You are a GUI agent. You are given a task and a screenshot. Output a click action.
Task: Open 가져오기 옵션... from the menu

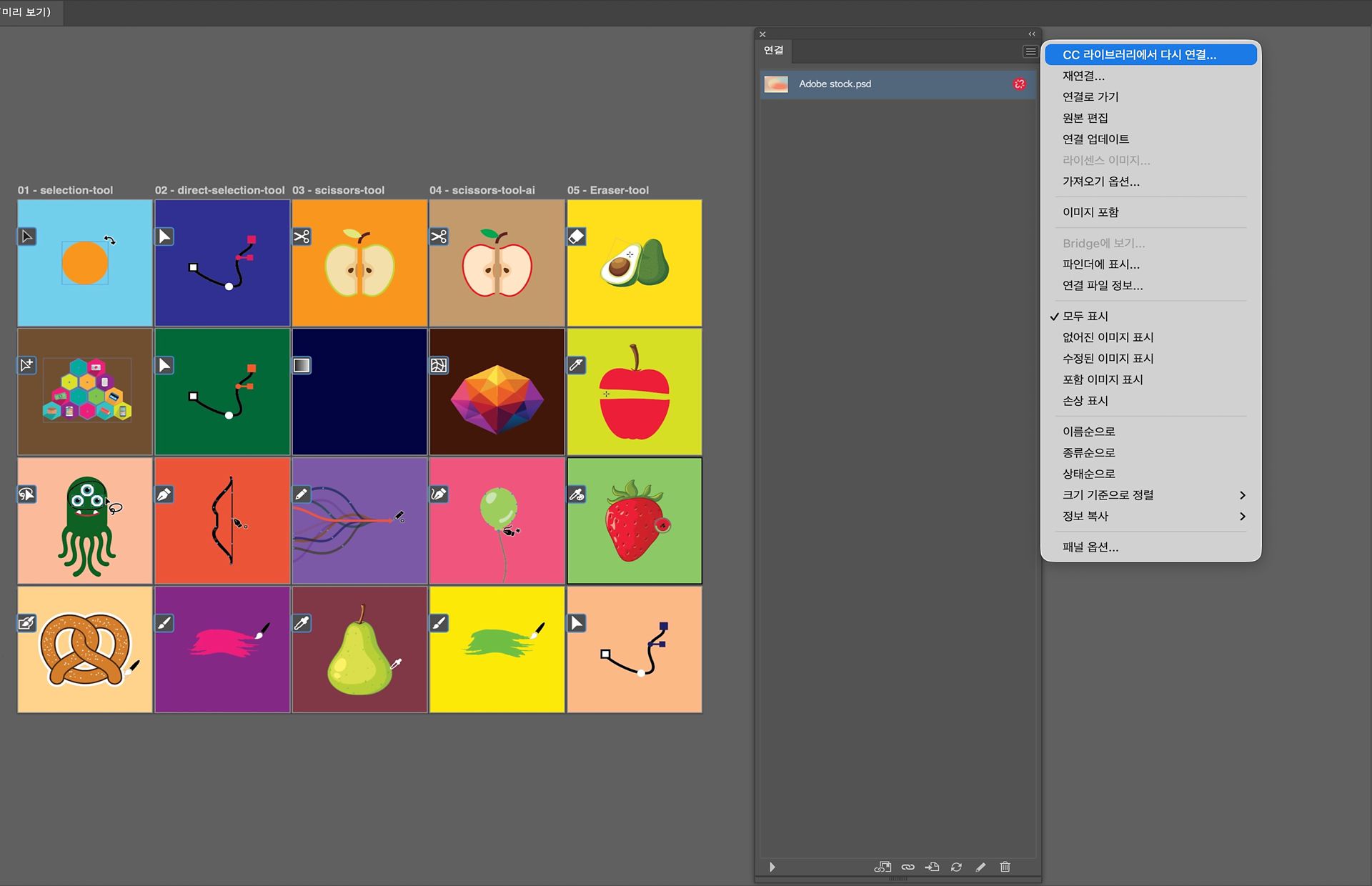1150,181
